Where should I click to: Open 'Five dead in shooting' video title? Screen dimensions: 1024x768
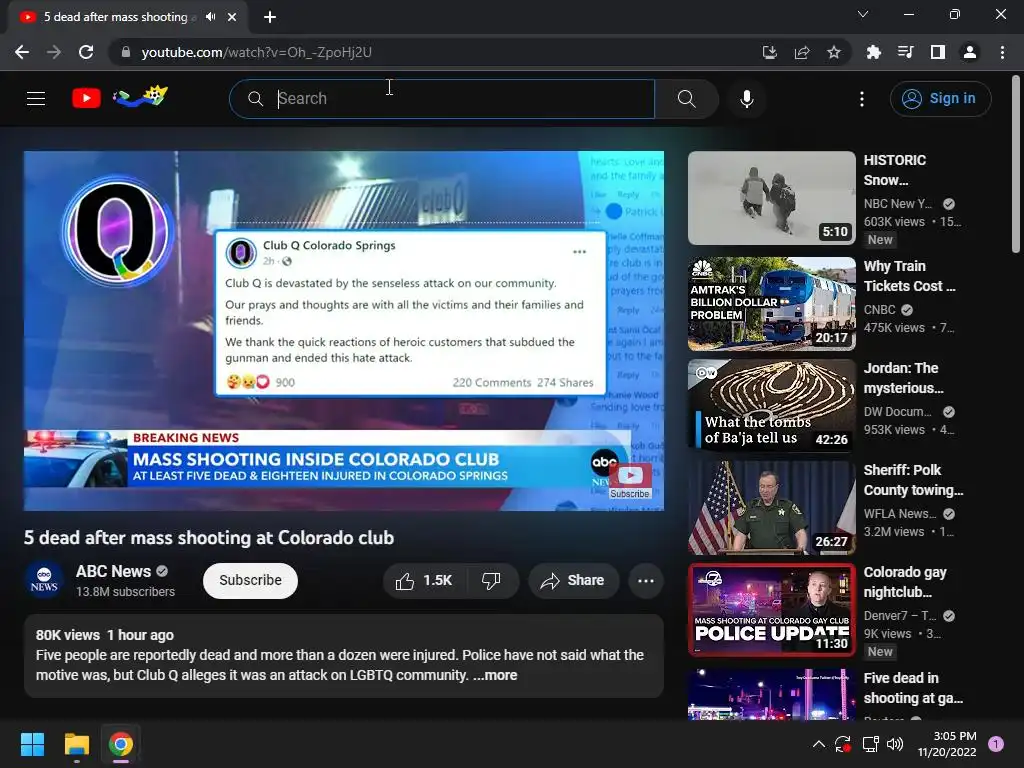(913, 688)
